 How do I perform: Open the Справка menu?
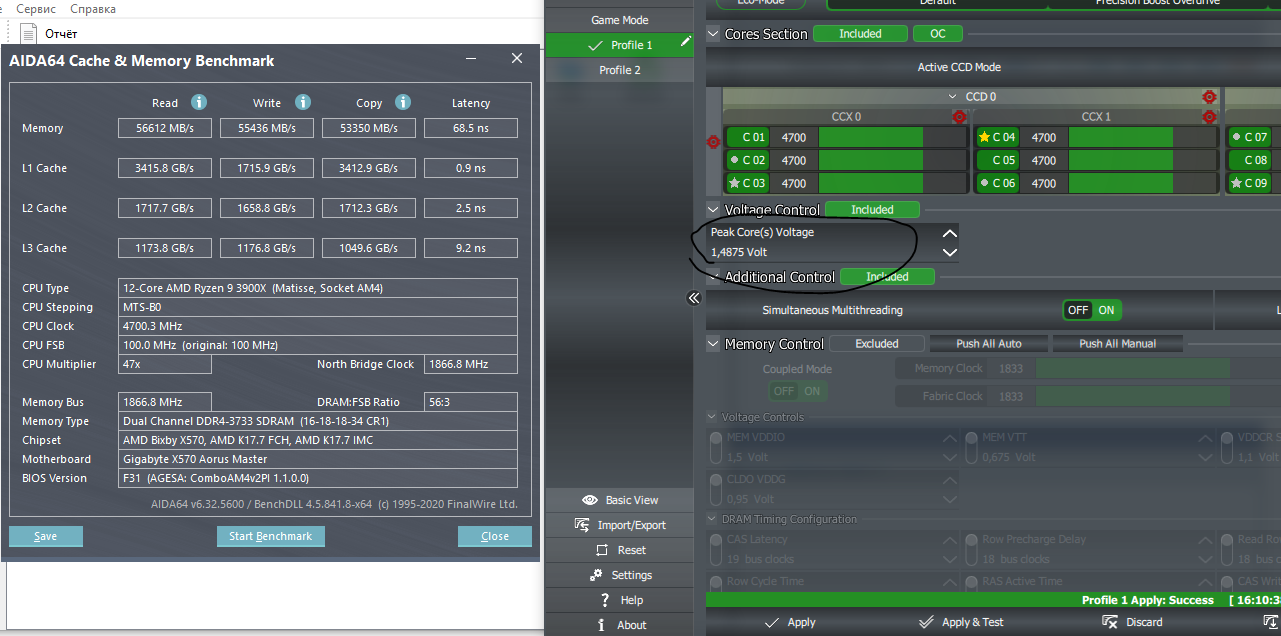[93, 9]
